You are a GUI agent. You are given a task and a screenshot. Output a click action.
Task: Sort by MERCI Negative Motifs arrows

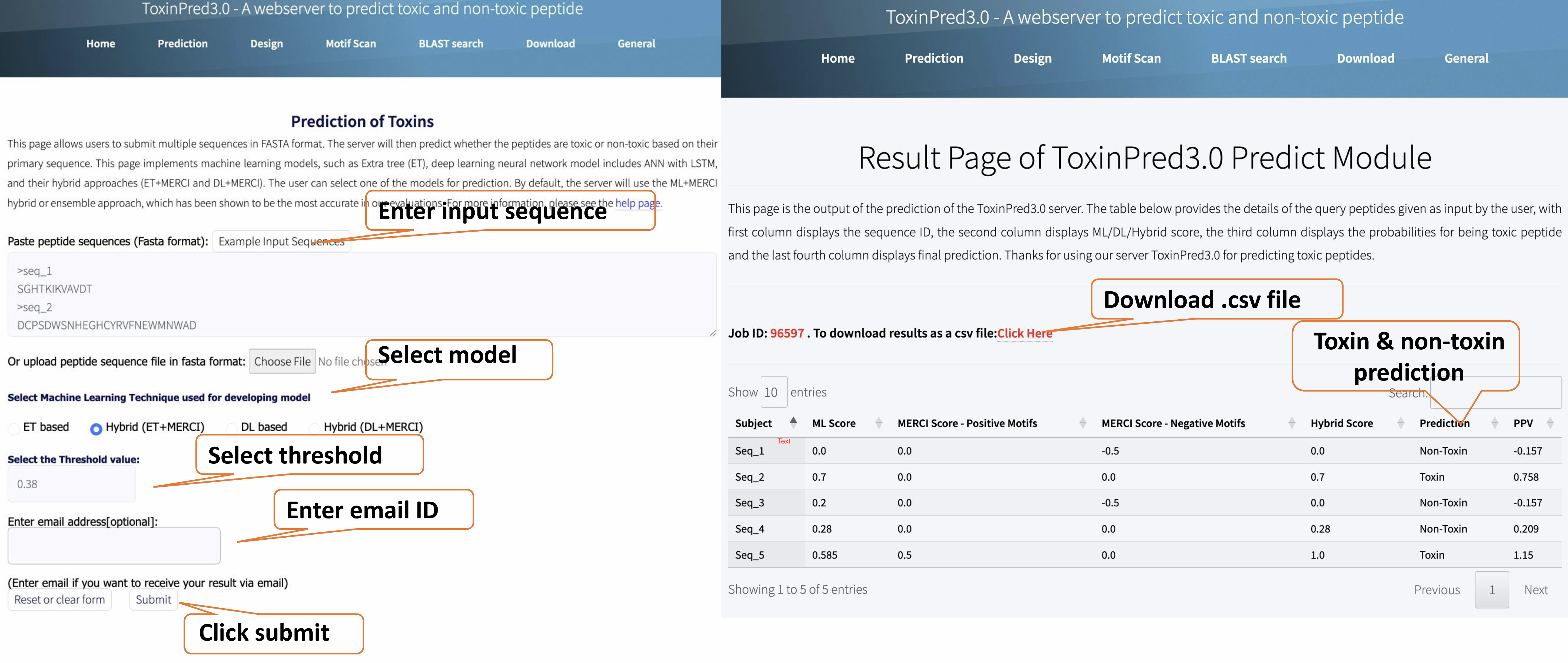tap(1292, 423)
